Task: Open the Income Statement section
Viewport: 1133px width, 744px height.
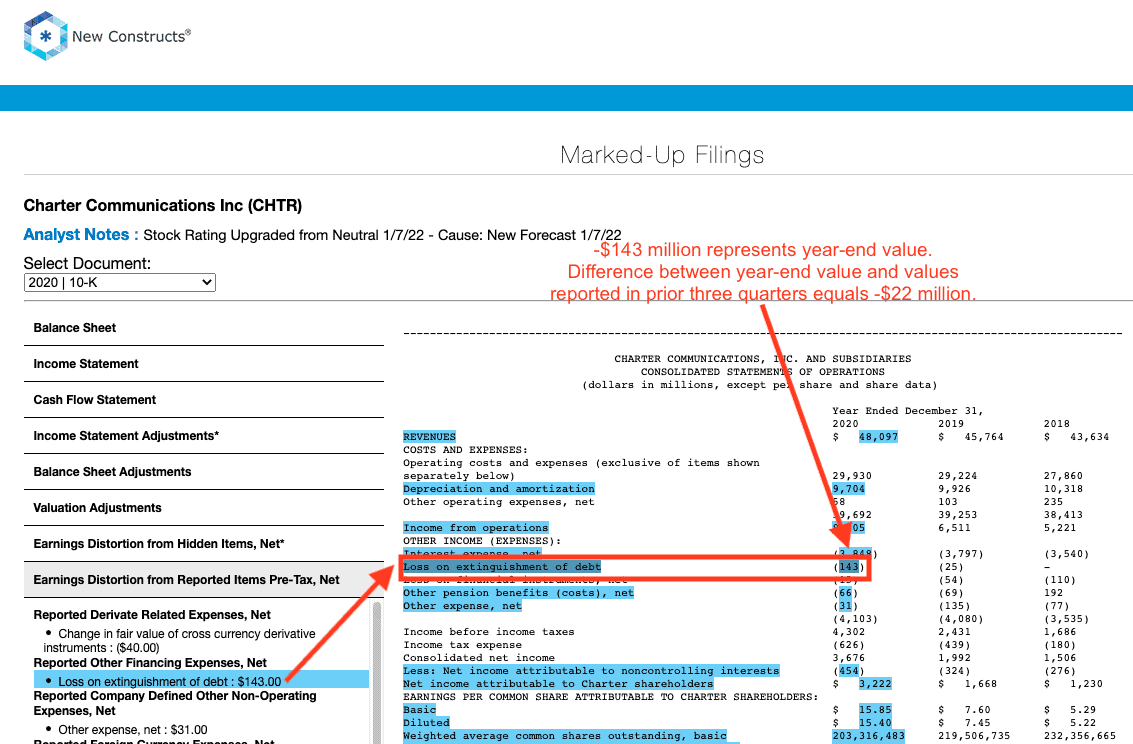Action: [204, 364]
